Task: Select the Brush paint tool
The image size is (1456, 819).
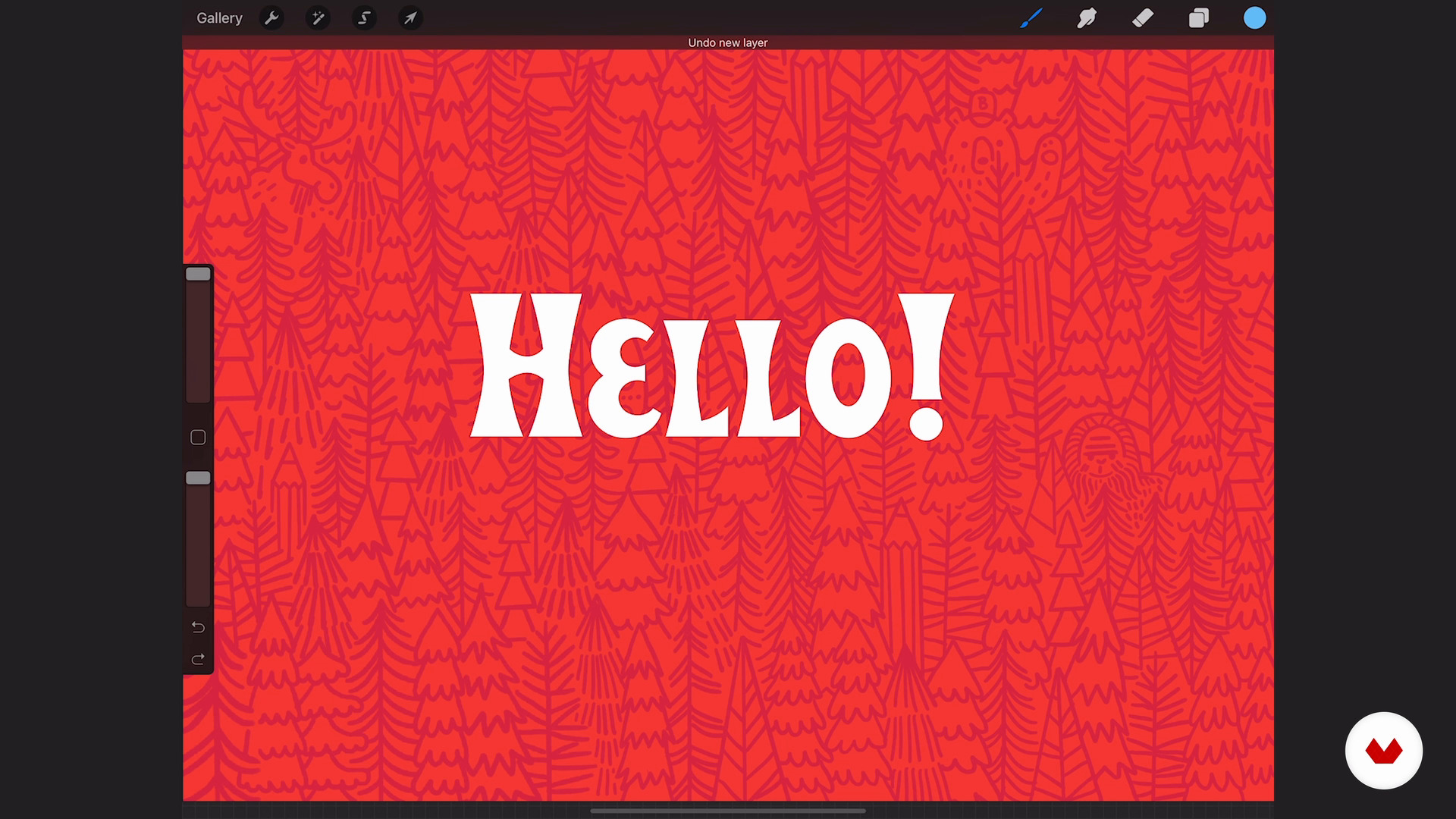Action: [x=1031, y=18]
